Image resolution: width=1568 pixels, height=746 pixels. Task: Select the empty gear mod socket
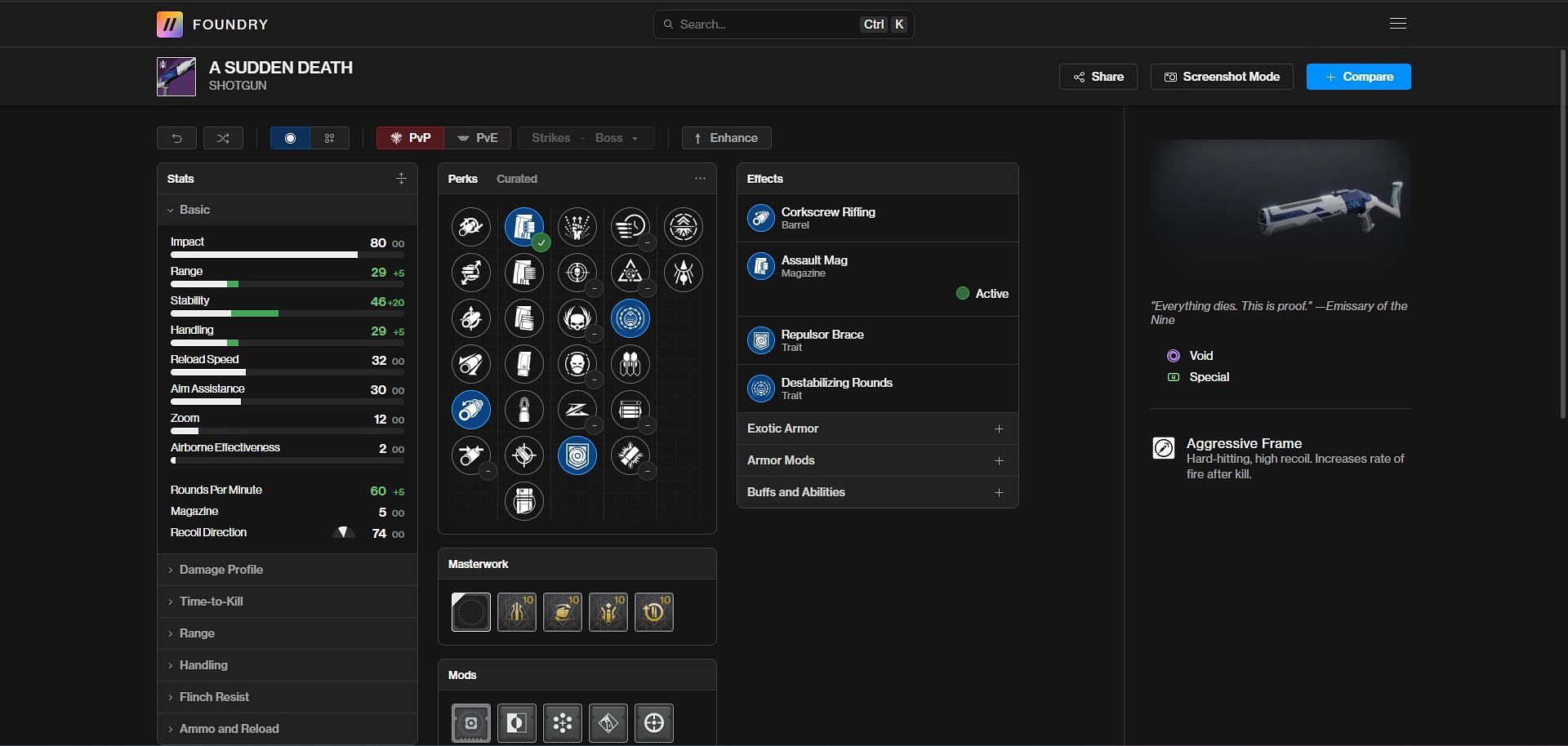[471, 723]
